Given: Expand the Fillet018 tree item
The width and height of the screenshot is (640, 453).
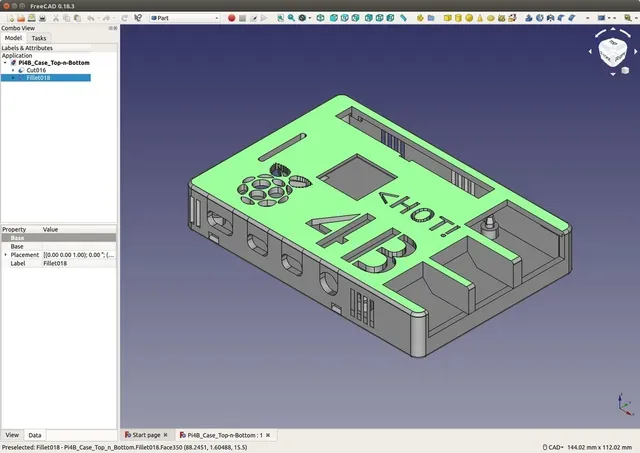Looking at the screenshot, I should coord(13,78).
